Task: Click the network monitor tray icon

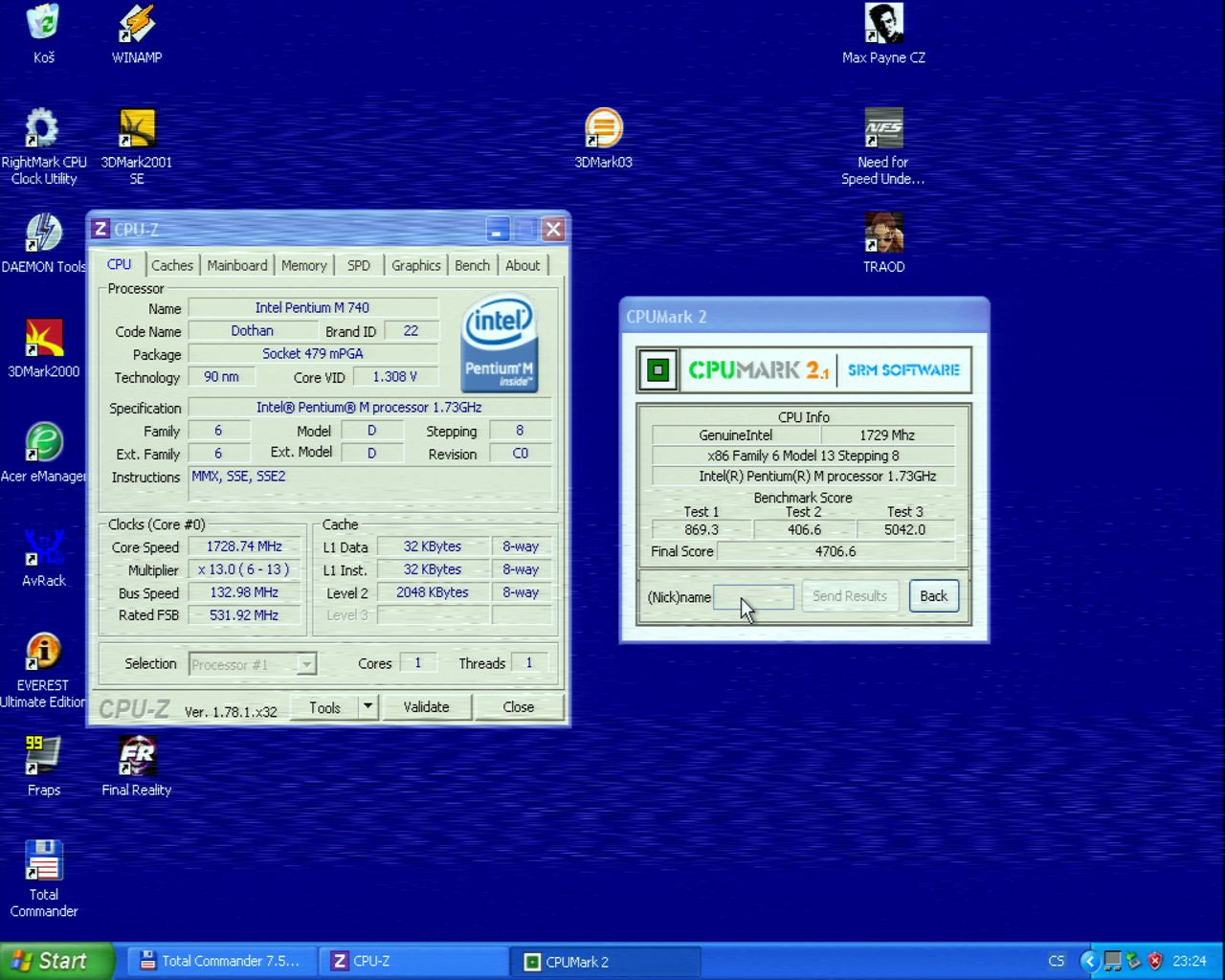Action: coord(1112,961)
